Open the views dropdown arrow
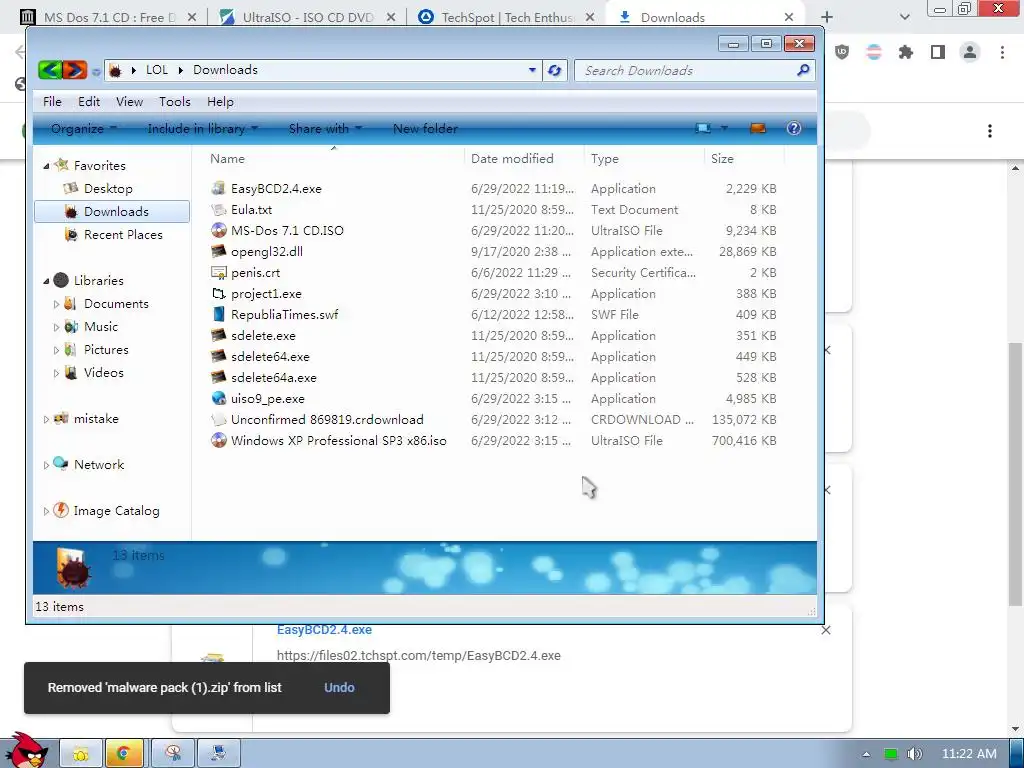This screenshot has width=1024, height=768. coord(724,128)
